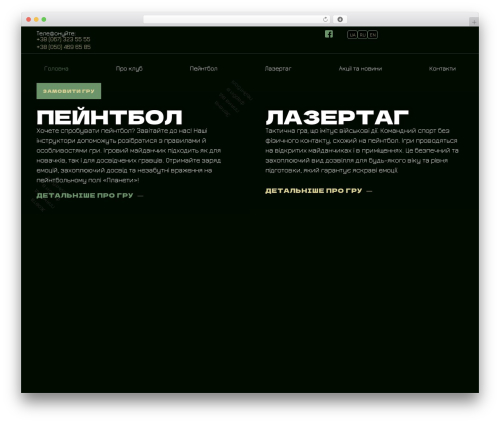Image resolution: width=500 pixels, height=423 pixels.
Task: Click the browser address bar field
Action: pyautogui.click(x=237, y=19)
